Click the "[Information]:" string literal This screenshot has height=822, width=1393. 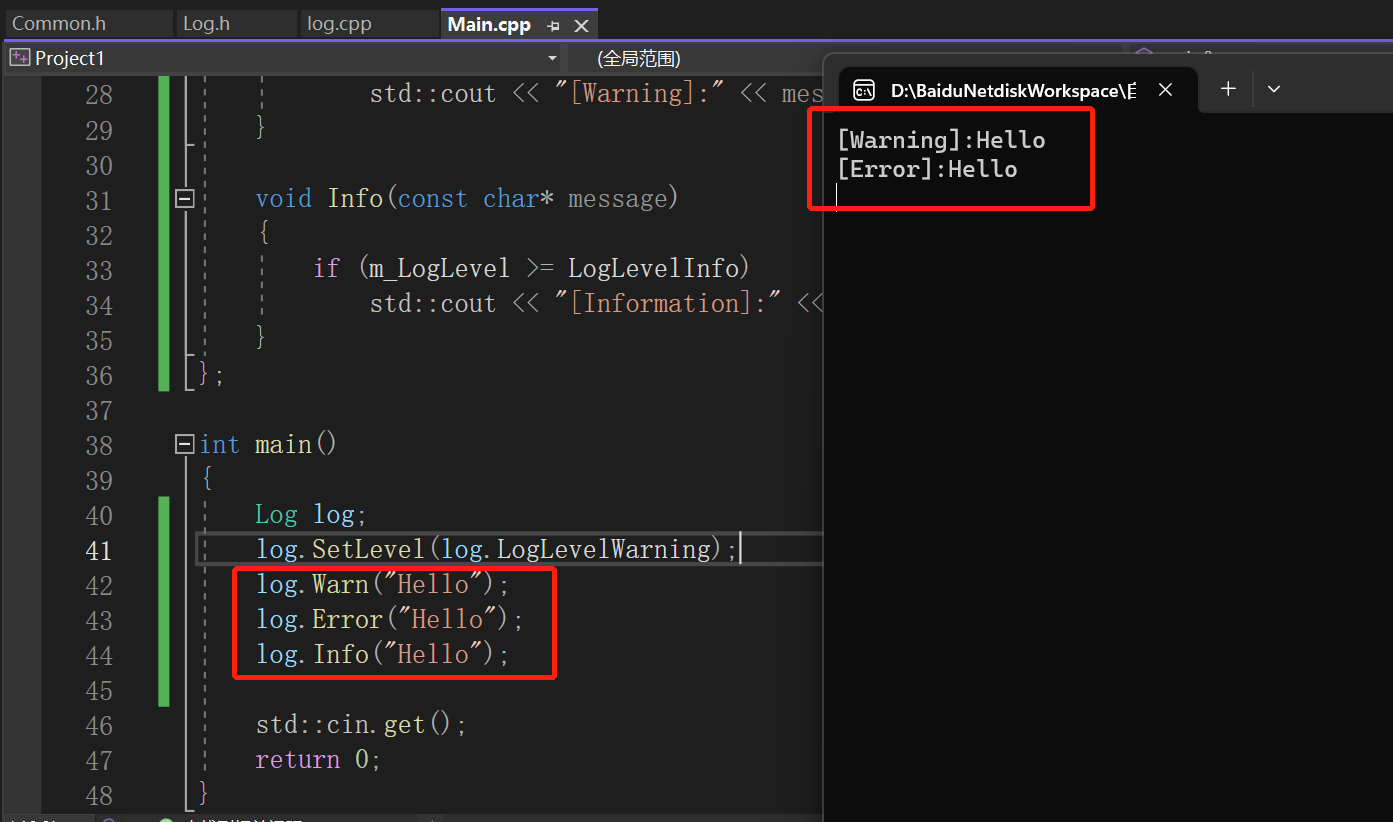(x=667, y=303)
